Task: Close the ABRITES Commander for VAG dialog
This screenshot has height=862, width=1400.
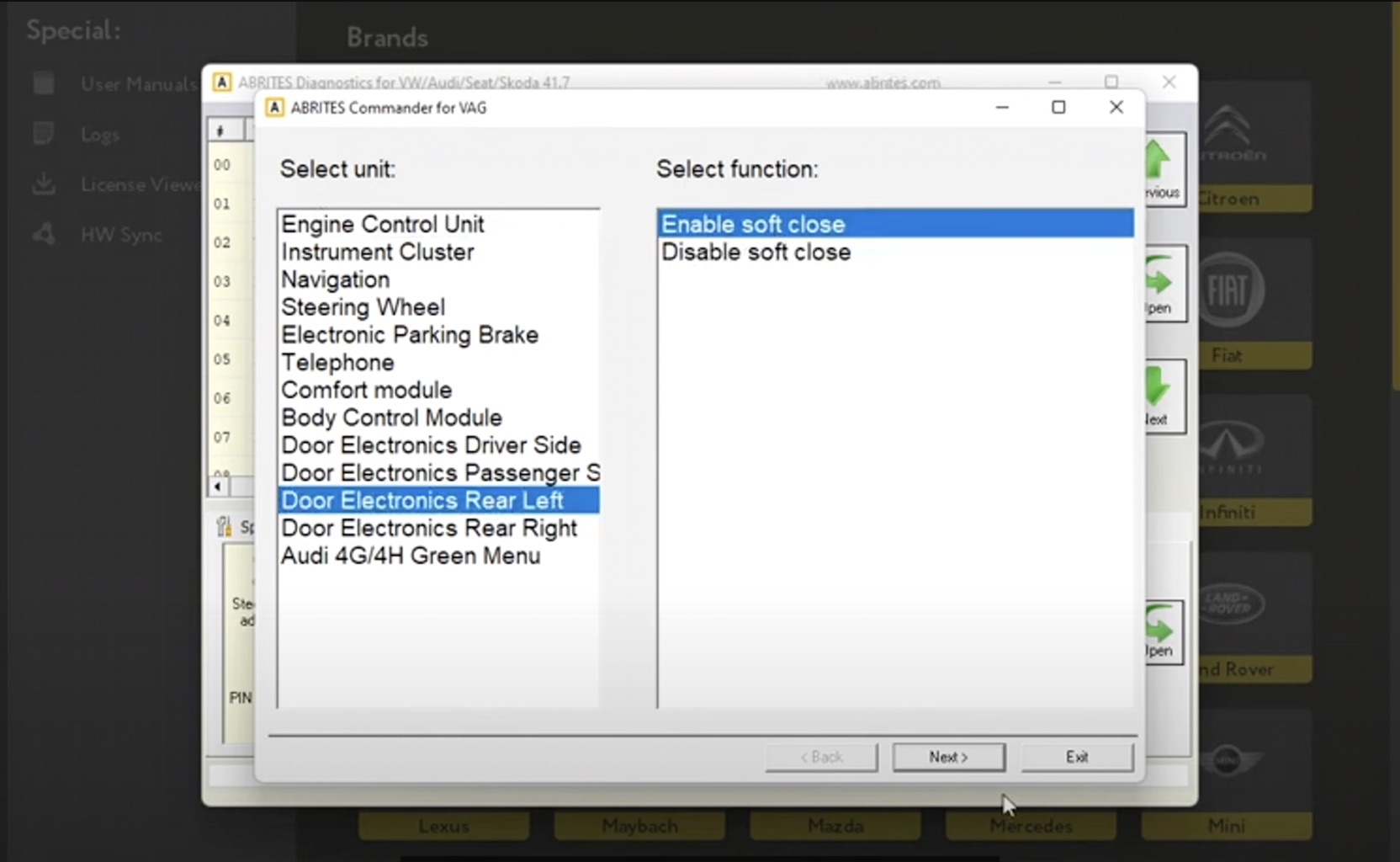Action: 1116,107
